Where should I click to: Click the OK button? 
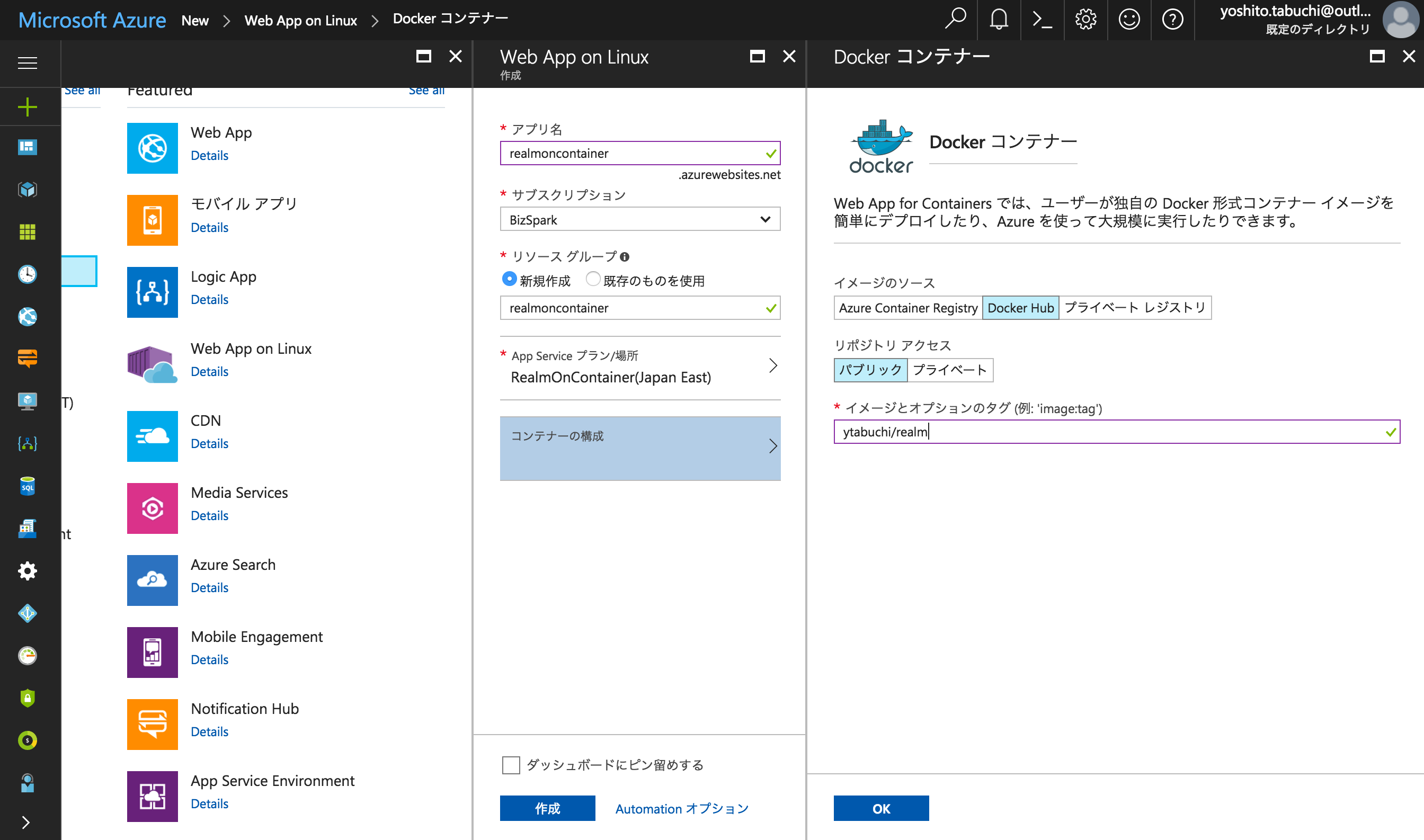click(880, 809)
